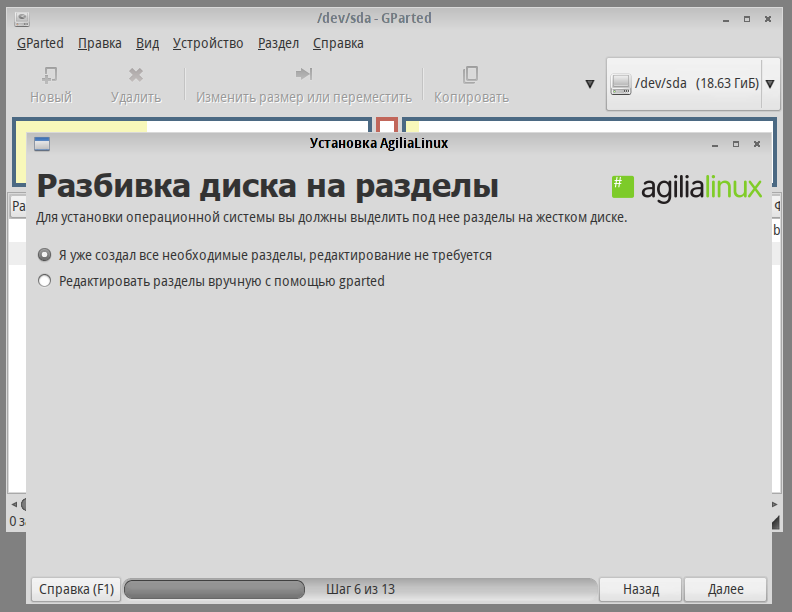Click the Изменить размер или переместить toolbar icon
The height and width of the screenshot is (612, 792).
[x=304, y=74]
